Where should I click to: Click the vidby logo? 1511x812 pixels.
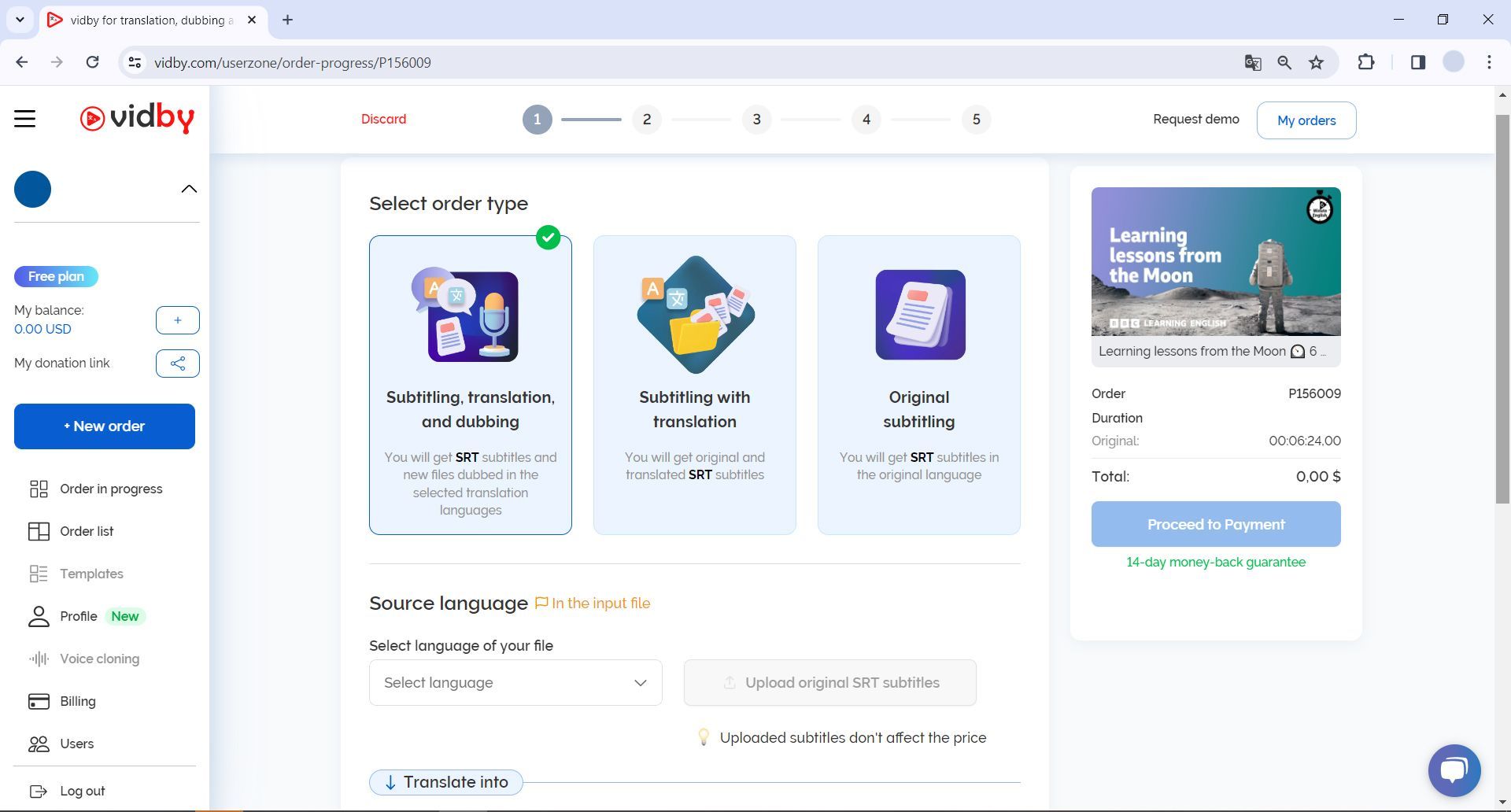138,118
